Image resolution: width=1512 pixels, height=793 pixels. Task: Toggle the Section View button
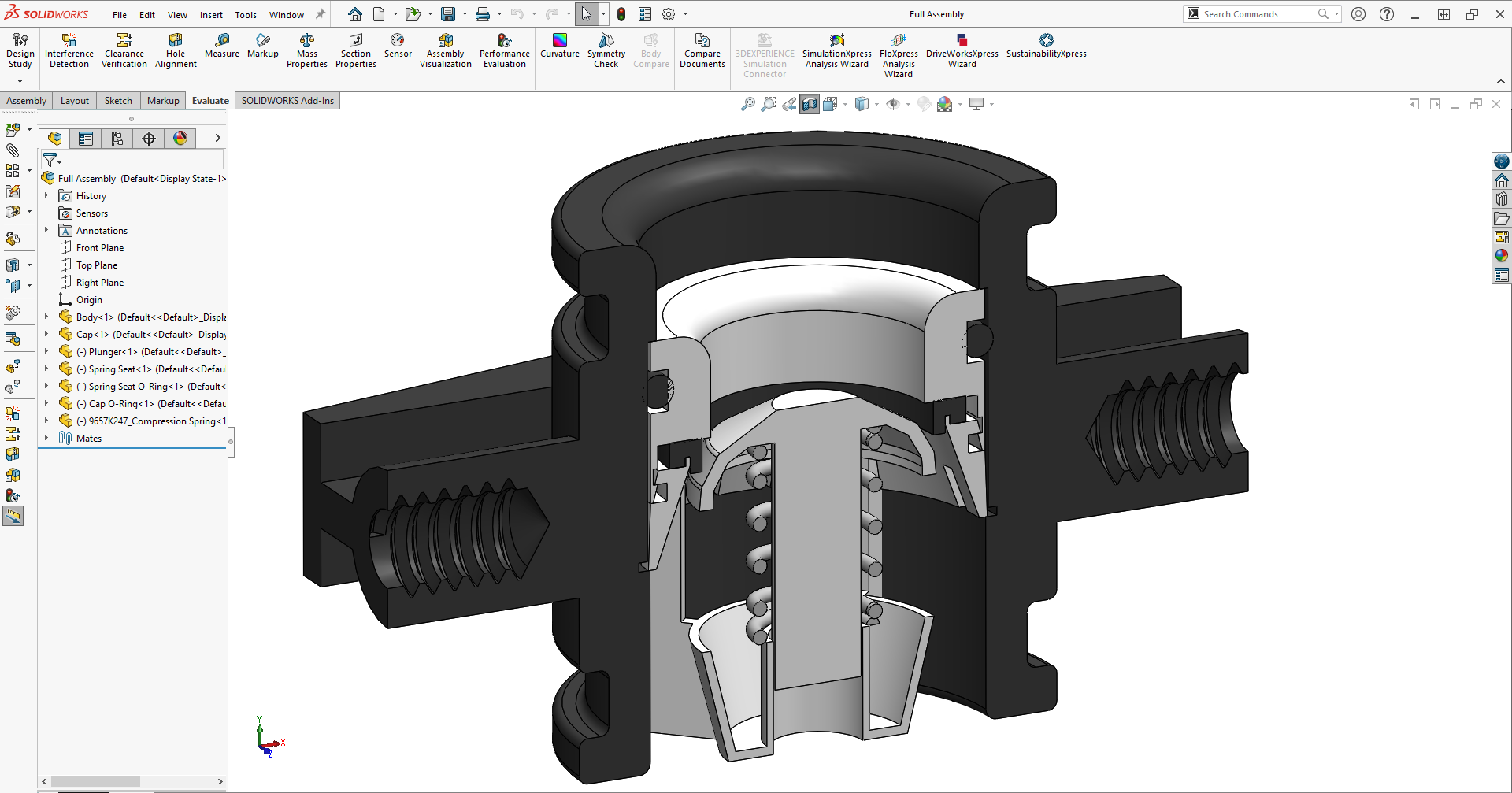(x=810, y=104)
